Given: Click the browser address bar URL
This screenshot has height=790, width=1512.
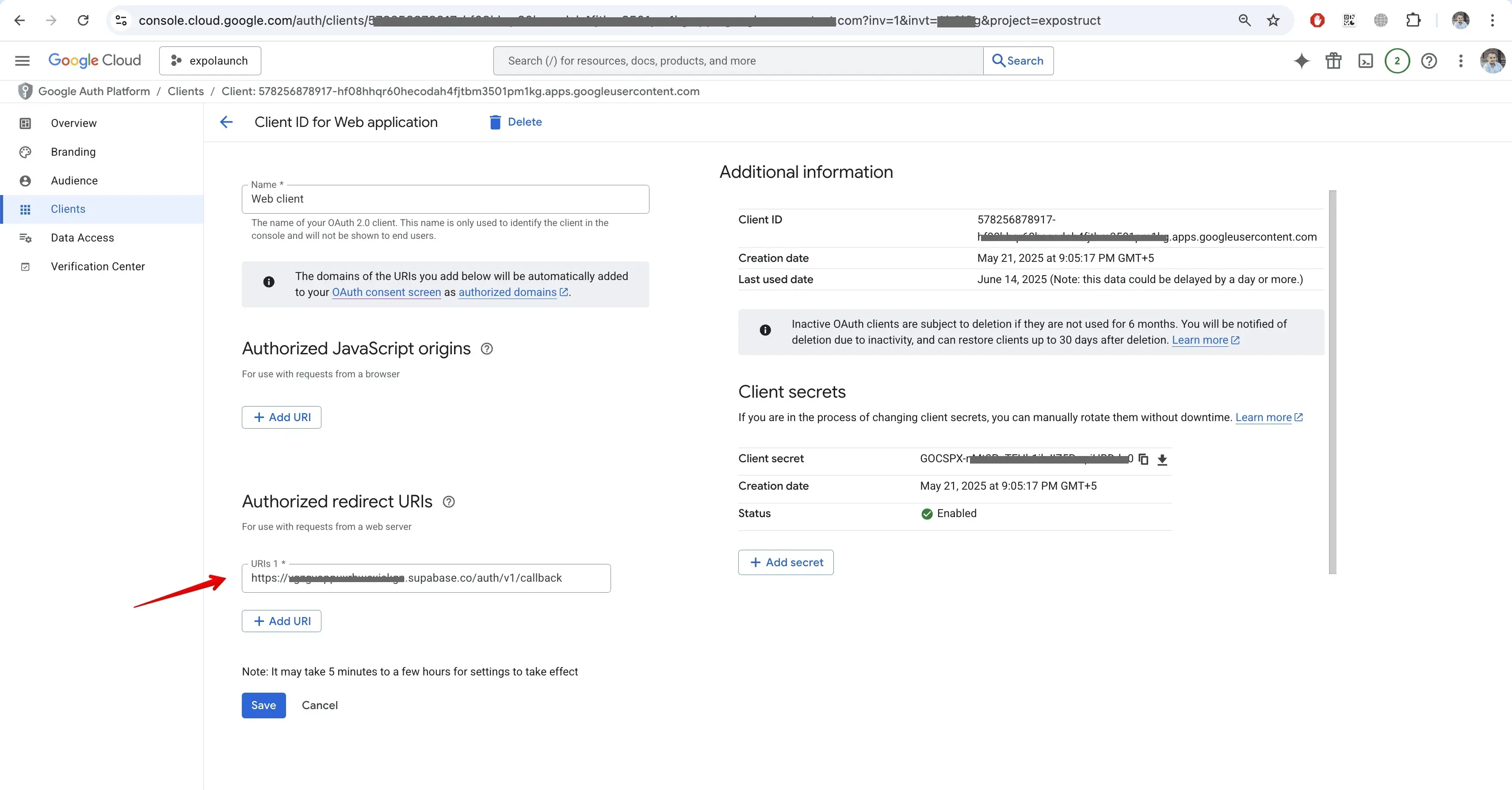Looking at the screenshot, I should coord(619,20).
